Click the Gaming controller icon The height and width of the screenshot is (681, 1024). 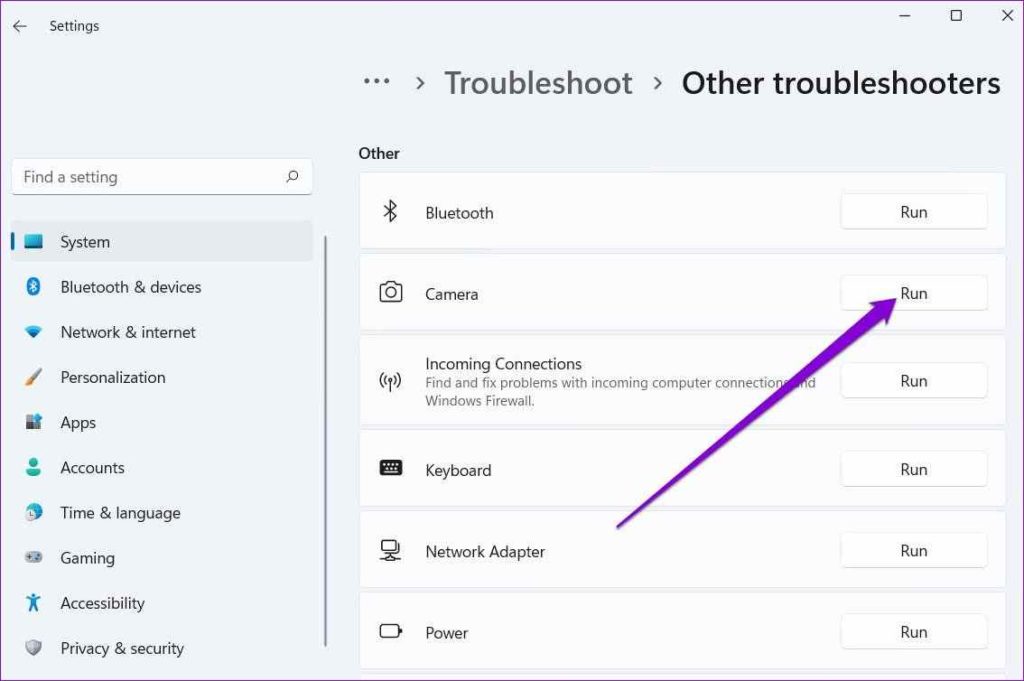(x=33, y=558)
